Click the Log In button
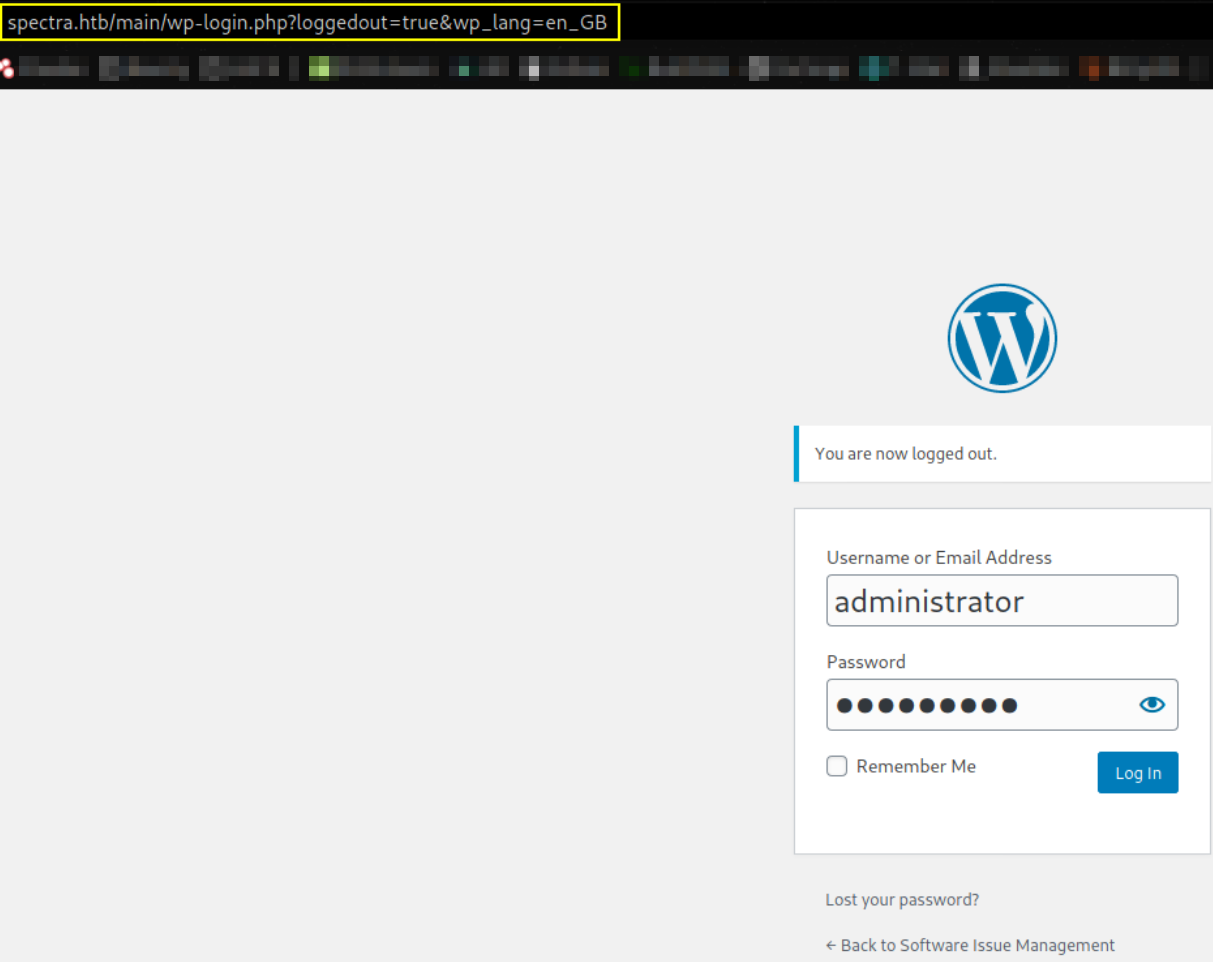Screen dimensions: 1213x962 [1138, 773]
